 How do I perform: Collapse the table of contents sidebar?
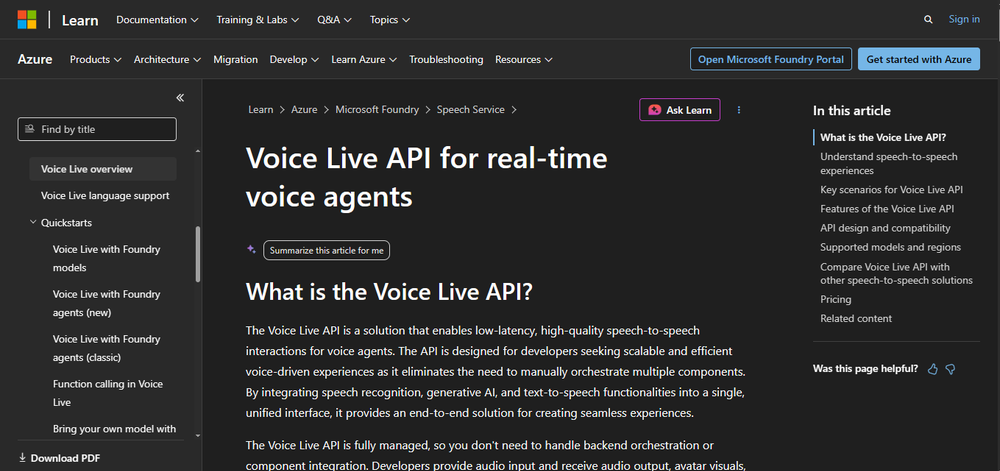(x=180, y=98)
